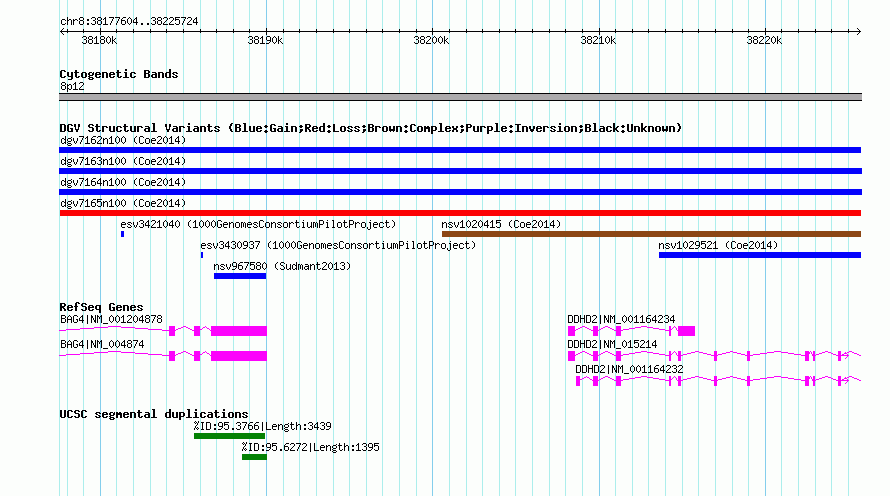The width and height of the screenshot is (890, 496).
Task: Click the UCSC segmental duplications track title
Action: coord(154,414)
